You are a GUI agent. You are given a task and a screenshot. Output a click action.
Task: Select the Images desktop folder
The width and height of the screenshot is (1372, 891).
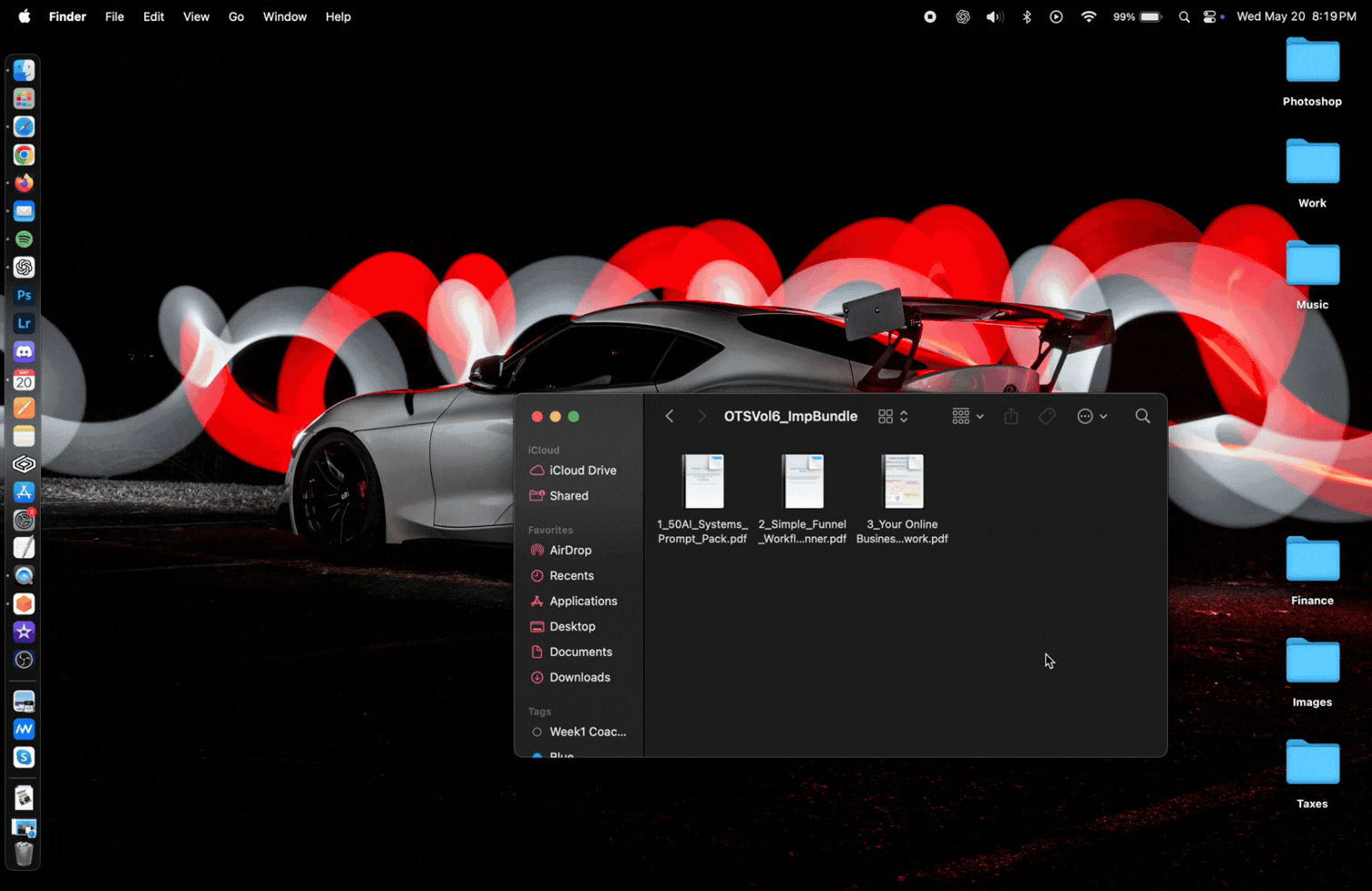pos(1312,673)
